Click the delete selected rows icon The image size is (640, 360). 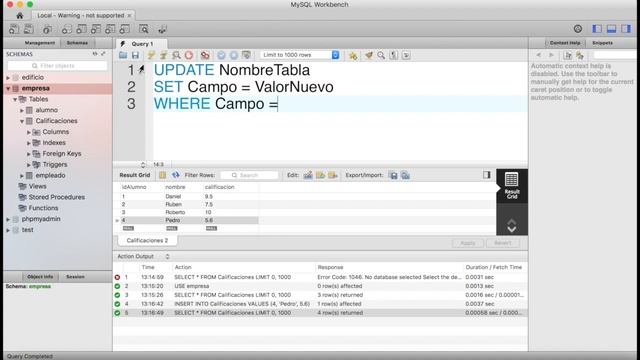(x=333, y=175)
